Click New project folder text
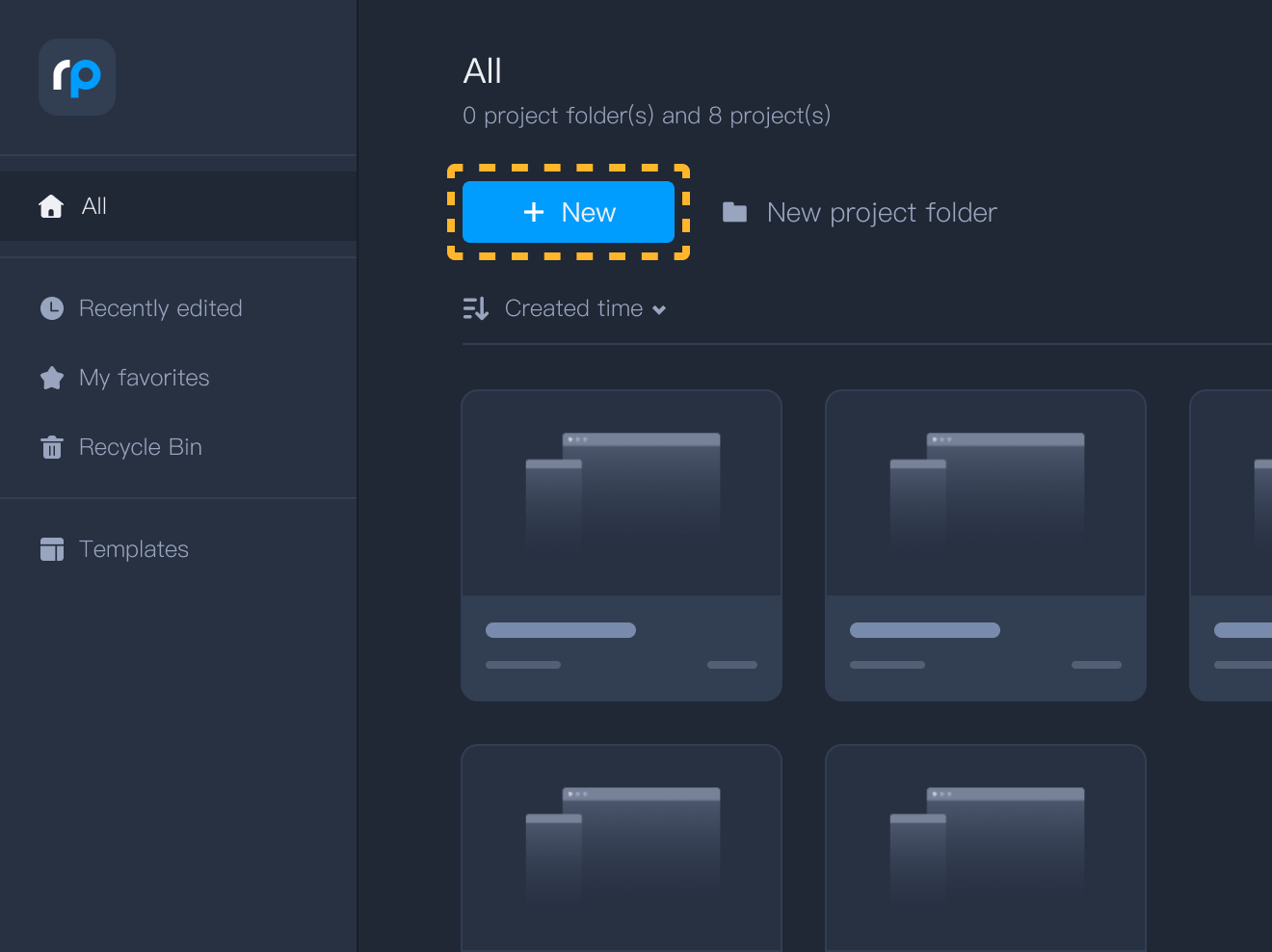Image resolution: width=1272 pixels, height=952 pixels. (x=881, y=212)
